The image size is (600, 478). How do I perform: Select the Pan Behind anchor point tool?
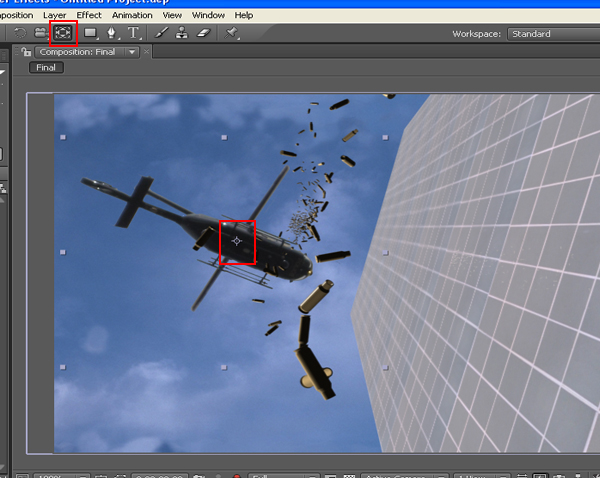point(63,33)
